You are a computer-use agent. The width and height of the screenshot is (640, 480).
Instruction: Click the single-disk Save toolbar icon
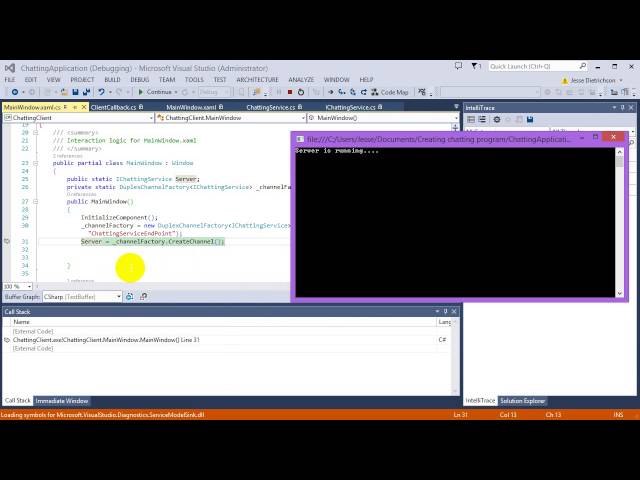pos(75,92)
